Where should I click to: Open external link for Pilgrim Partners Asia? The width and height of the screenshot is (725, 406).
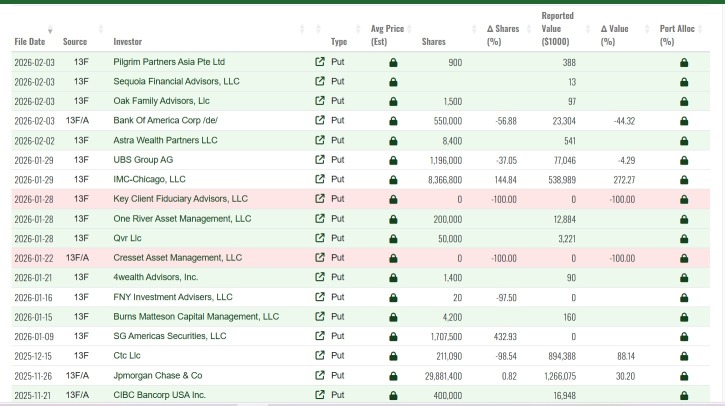click(x=319, y=62)
